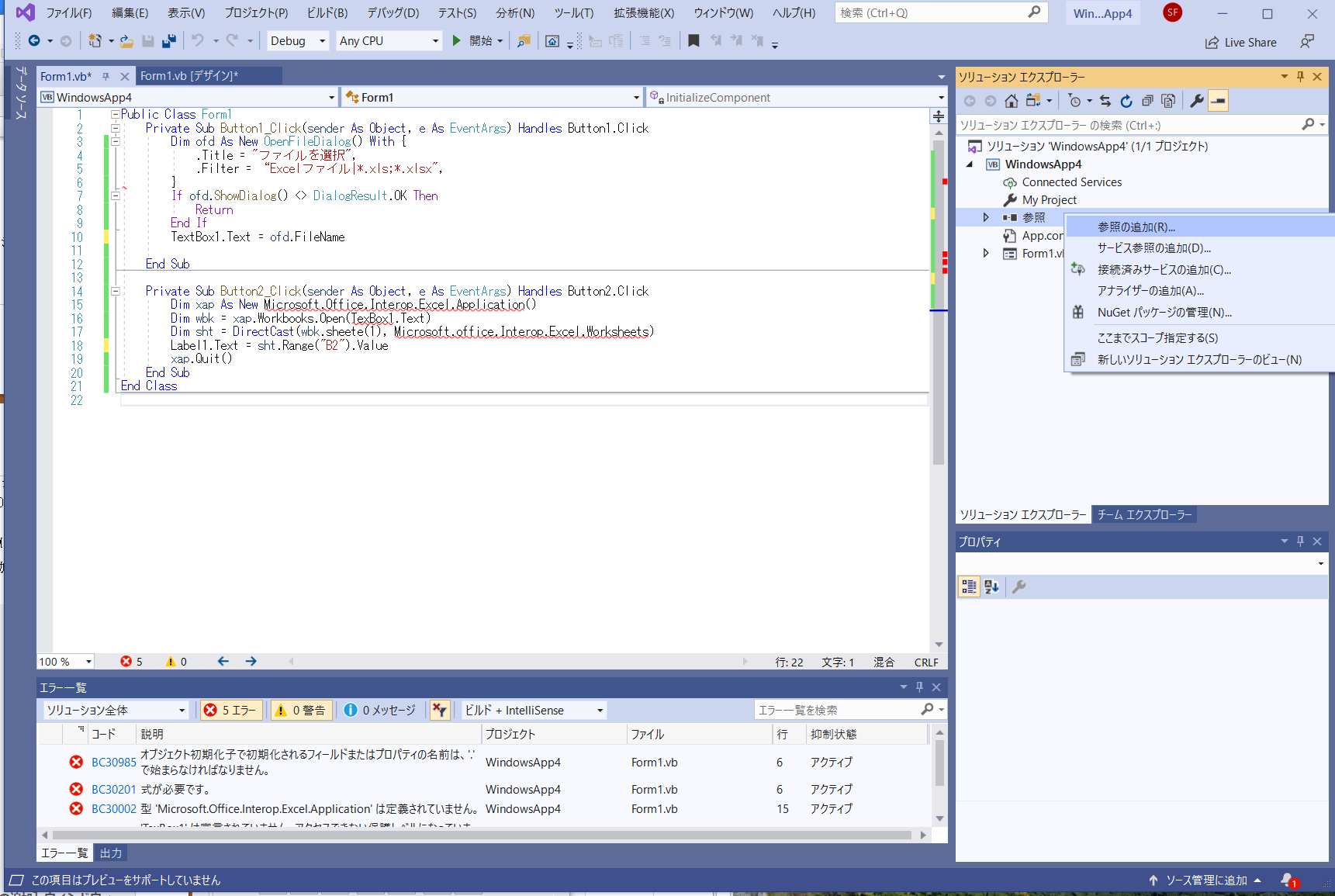This screenshot has height=896, width=1335.
Task: Click the Live Share button
Action: [x=1241, y=43]
